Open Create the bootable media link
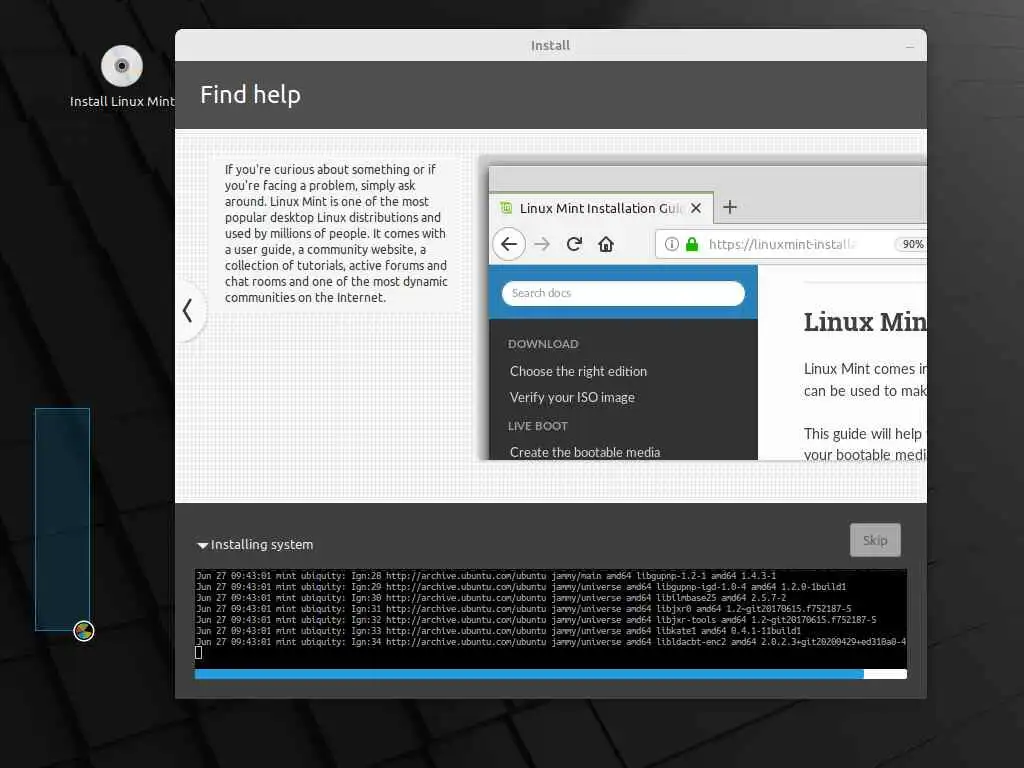Screen dimensions: 1024x768 click(x=584, y=452)
